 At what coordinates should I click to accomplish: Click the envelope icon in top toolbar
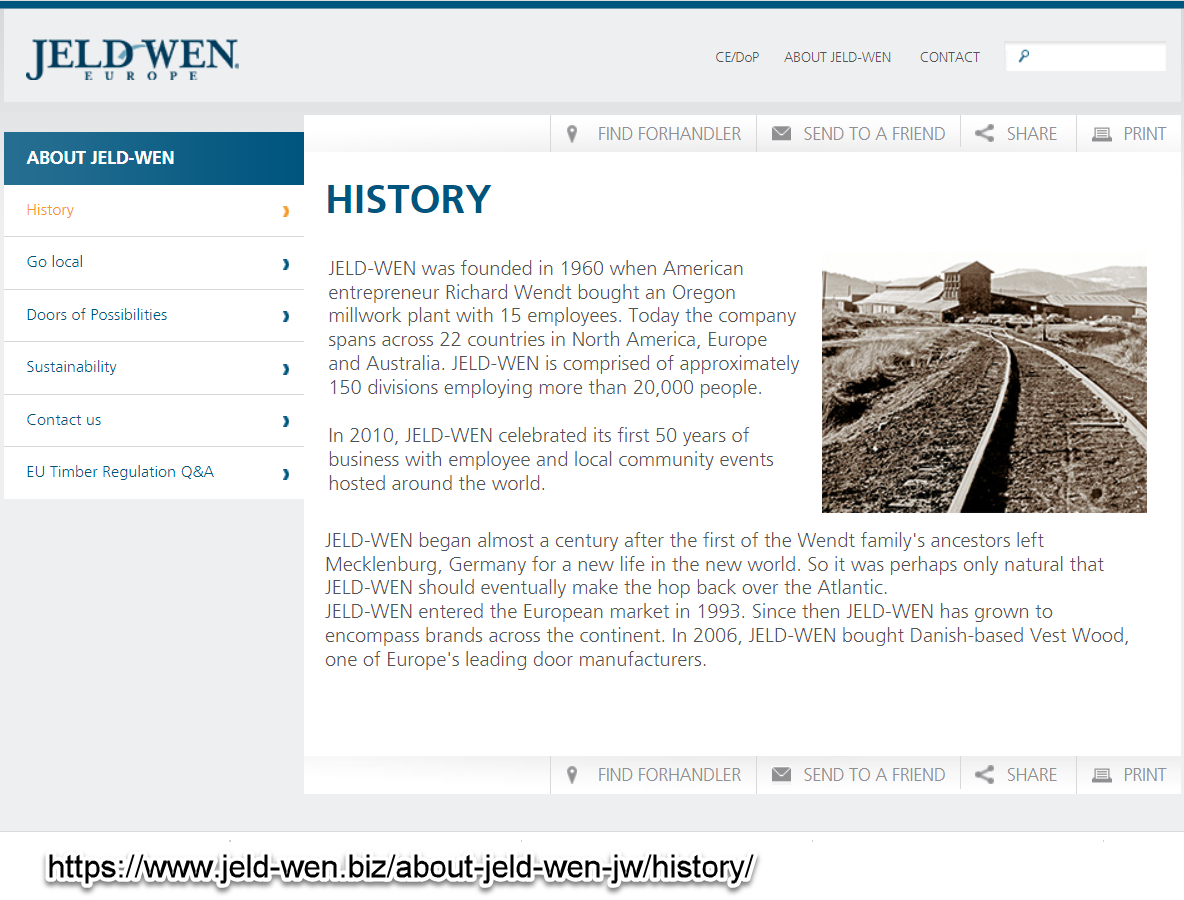coord(782,134)
